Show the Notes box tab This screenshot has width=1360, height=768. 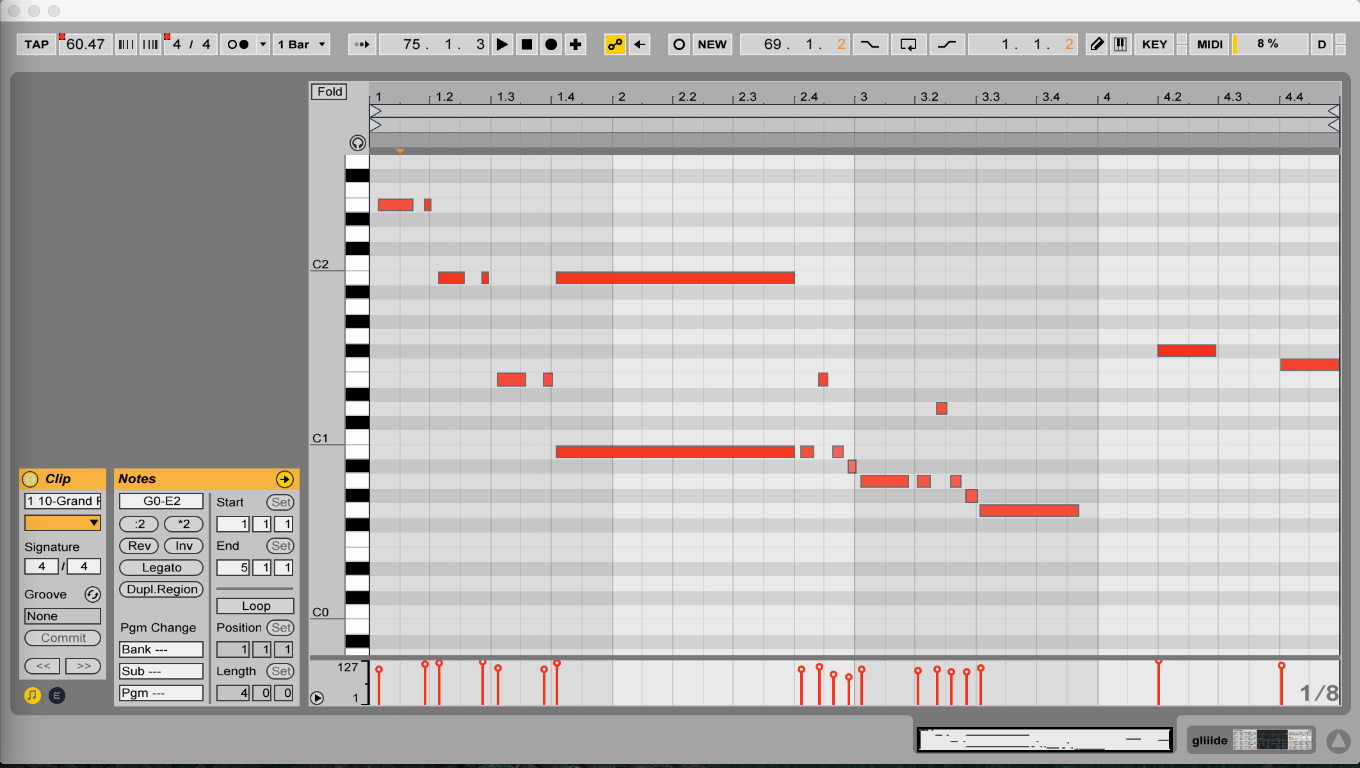coord(32,695)
